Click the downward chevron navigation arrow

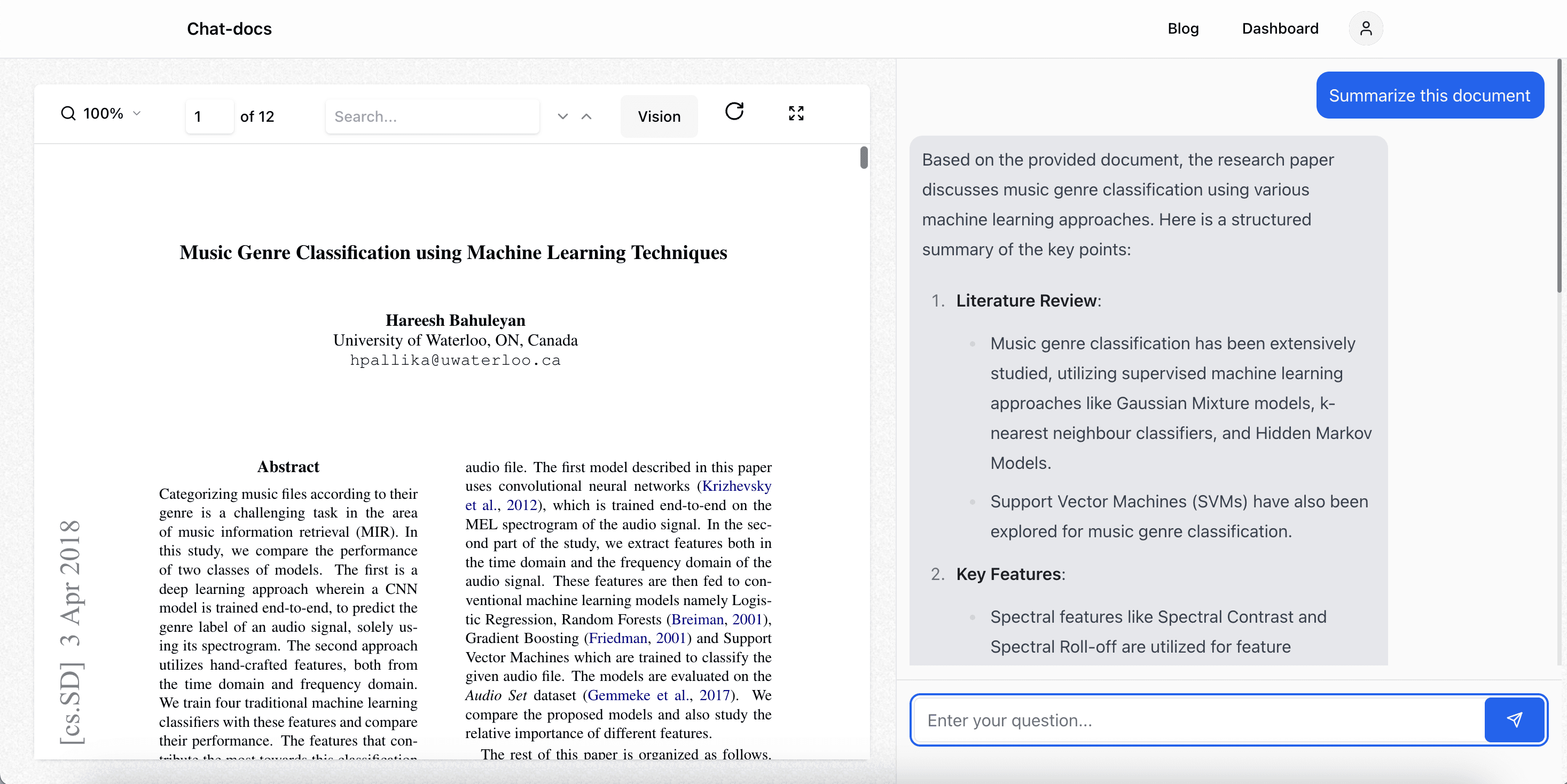pyautogui.click(x=563, y=116)
